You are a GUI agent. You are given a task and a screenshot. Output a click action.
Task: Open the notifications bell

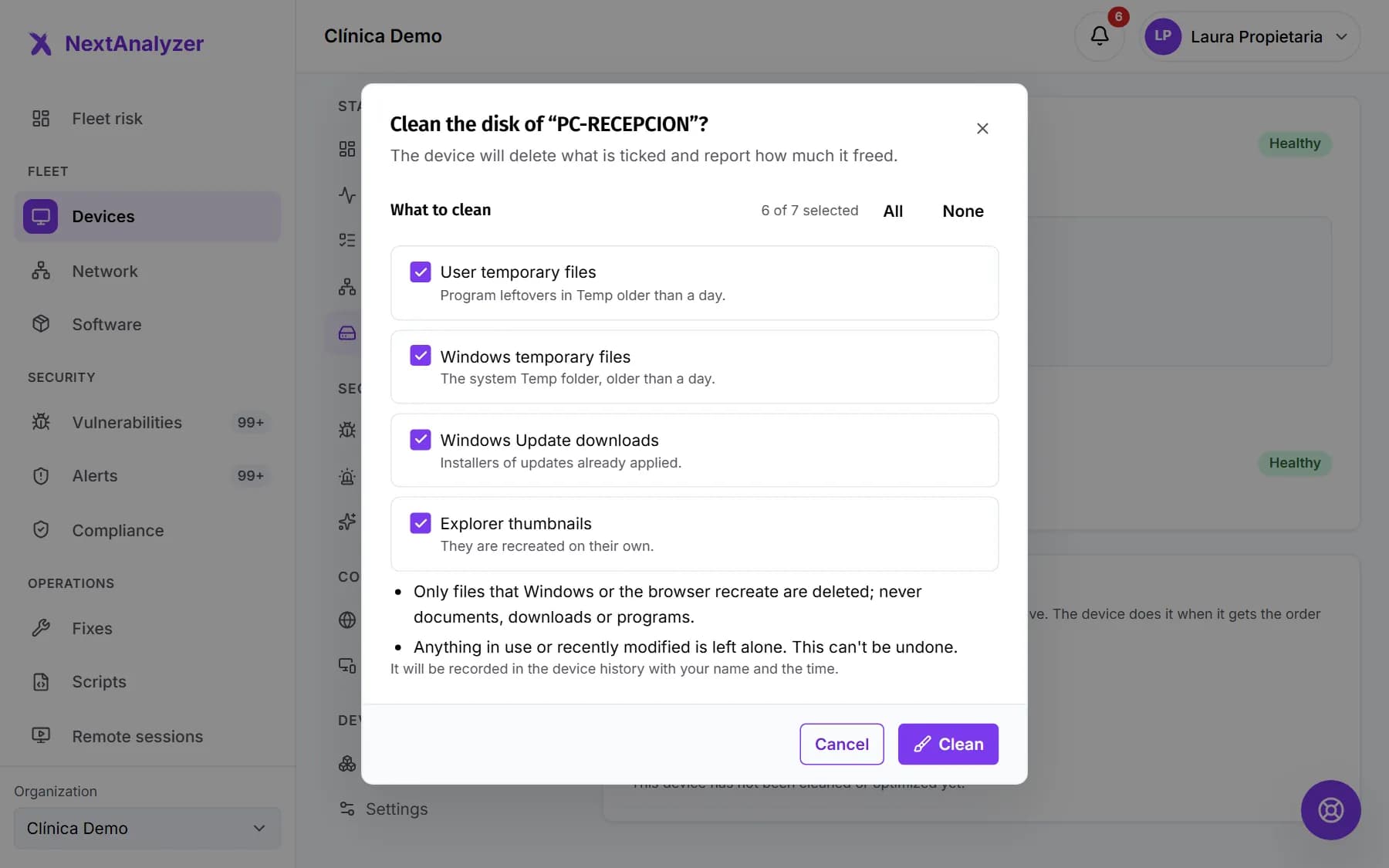tap(1100, 36)
